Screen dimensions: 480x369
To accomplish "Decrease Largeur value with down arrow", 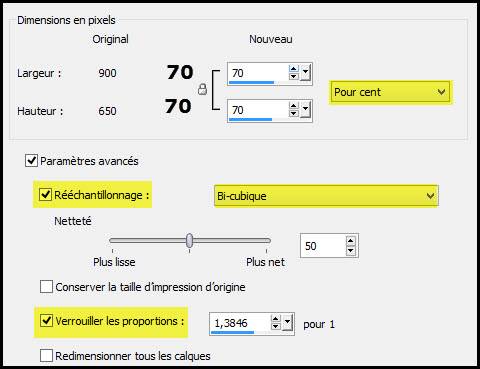I will tap(293, 77).
